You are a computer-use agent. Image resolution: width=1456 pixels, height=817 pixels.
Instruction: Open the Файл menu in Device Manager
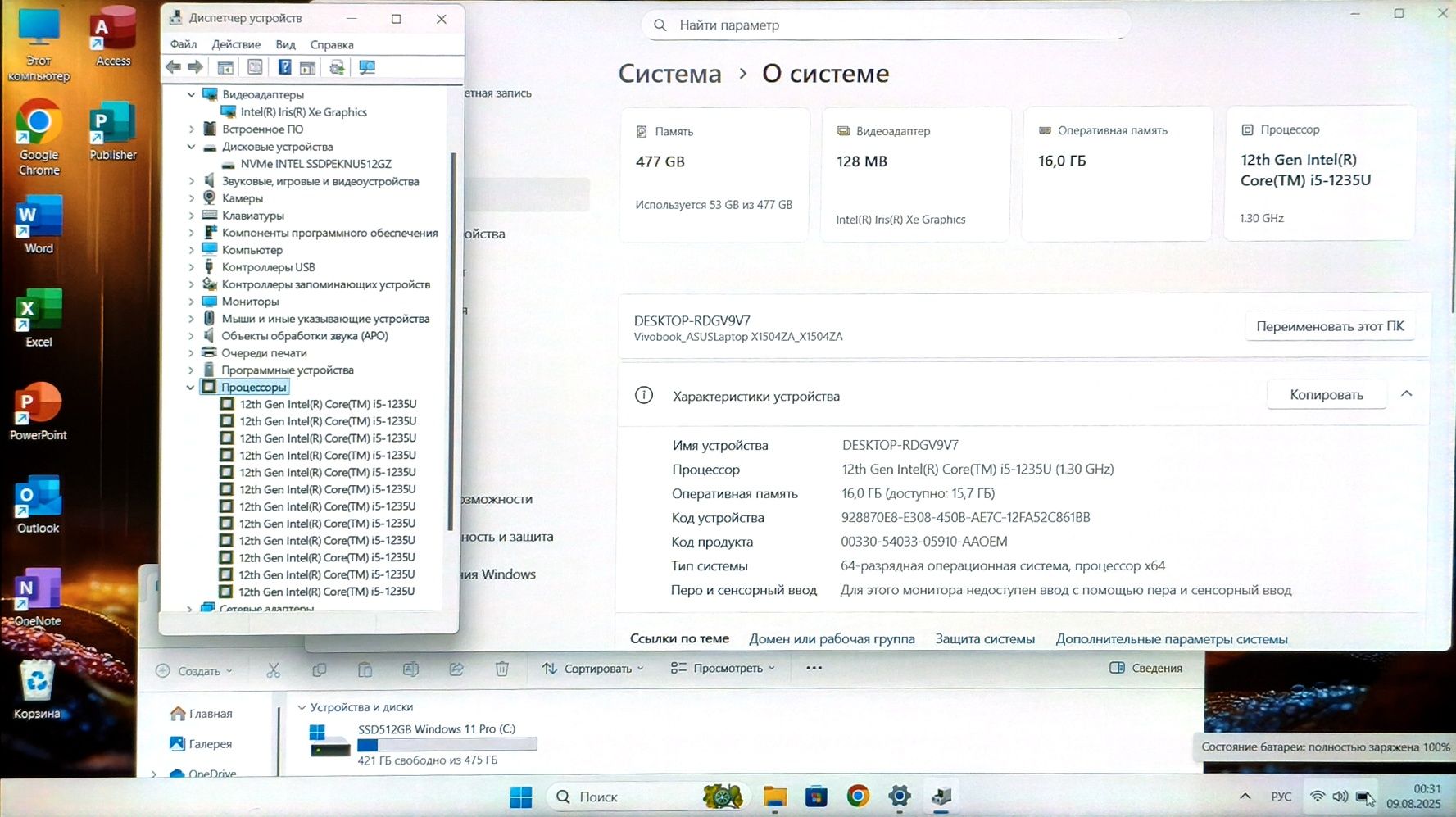click(184, 44)
